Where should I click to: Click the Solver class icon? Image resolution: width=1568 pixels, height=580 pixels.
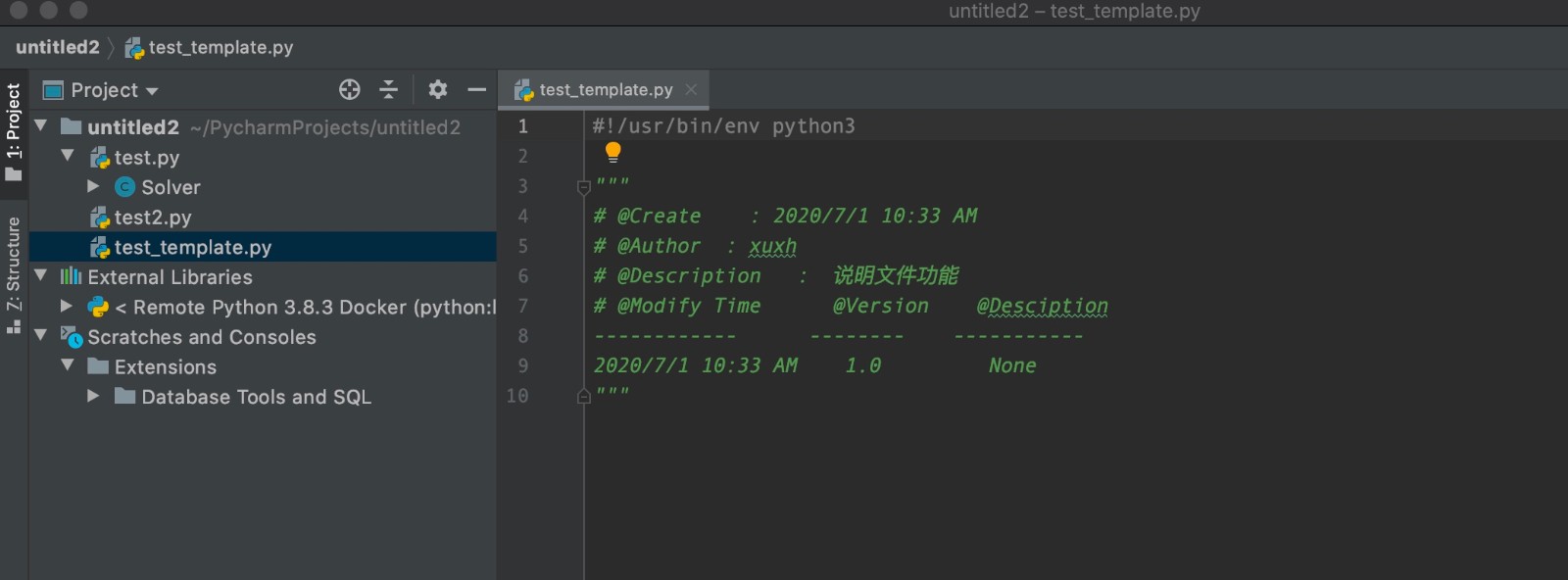click(125, 187)
